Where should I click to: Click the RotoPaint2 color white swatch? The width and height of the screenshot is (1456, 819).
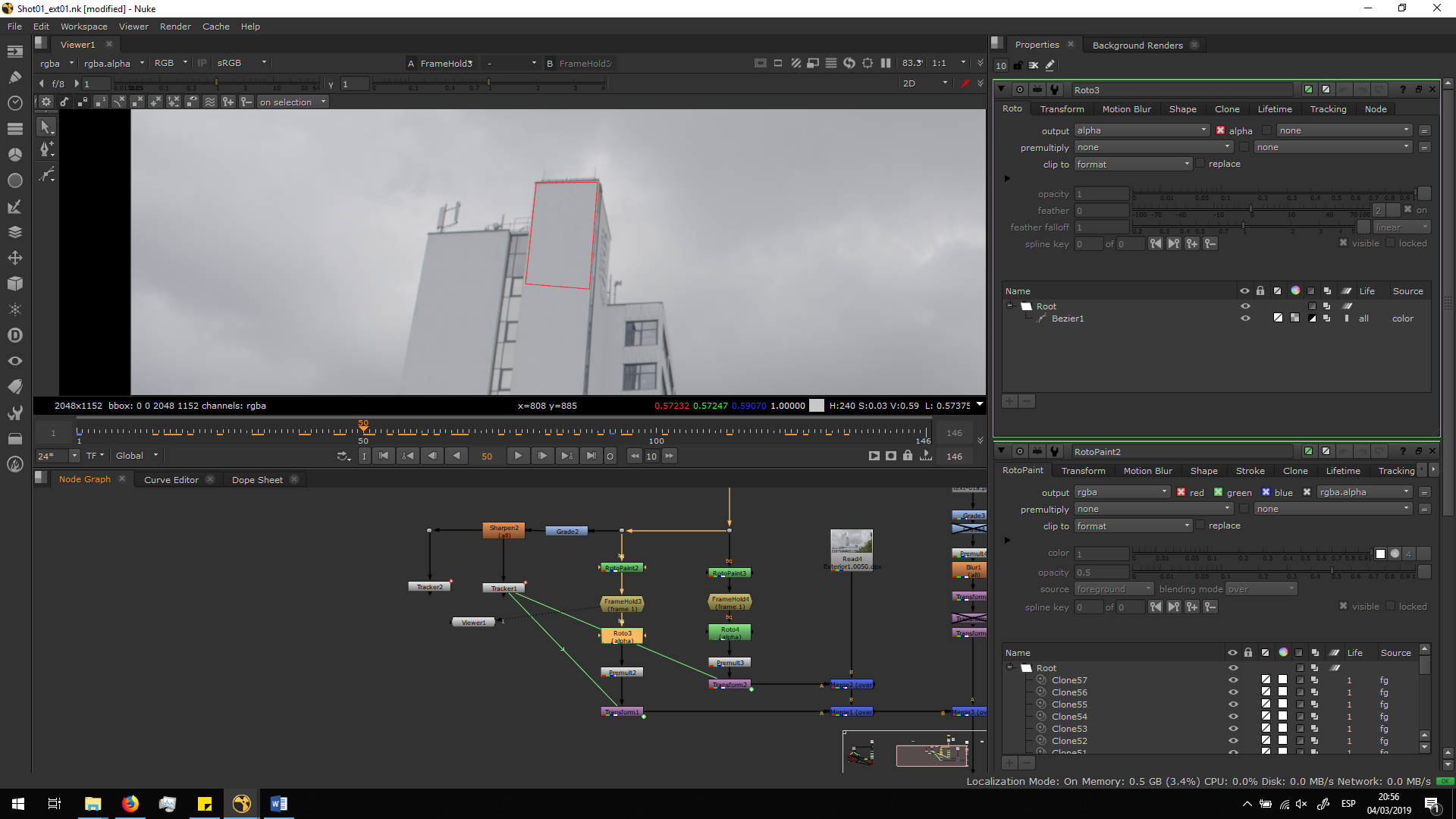[1380, 554]
